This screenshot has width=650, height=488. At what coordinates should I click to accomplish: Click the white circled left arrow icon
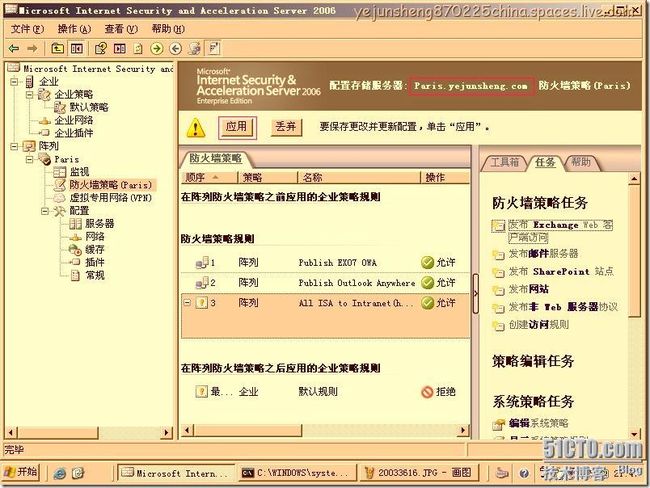click(176, 49)
